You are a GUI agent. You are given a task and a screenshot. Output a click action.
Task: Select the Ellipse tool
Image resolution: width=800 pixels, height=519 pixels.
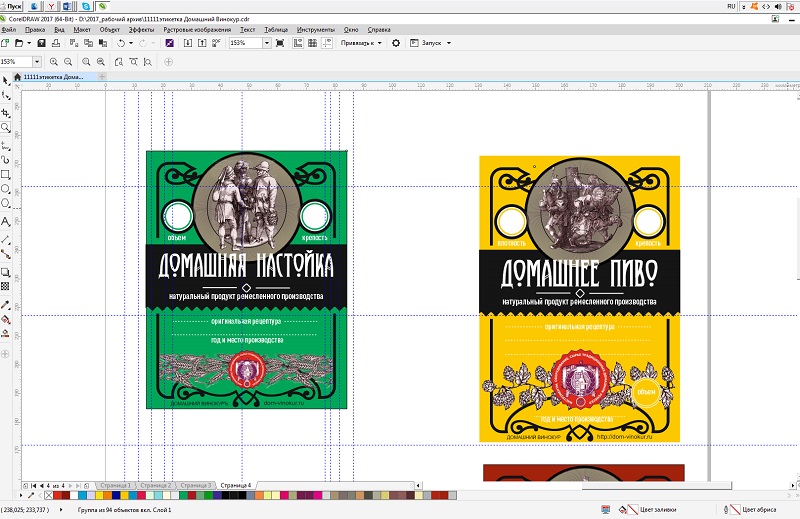6,189
